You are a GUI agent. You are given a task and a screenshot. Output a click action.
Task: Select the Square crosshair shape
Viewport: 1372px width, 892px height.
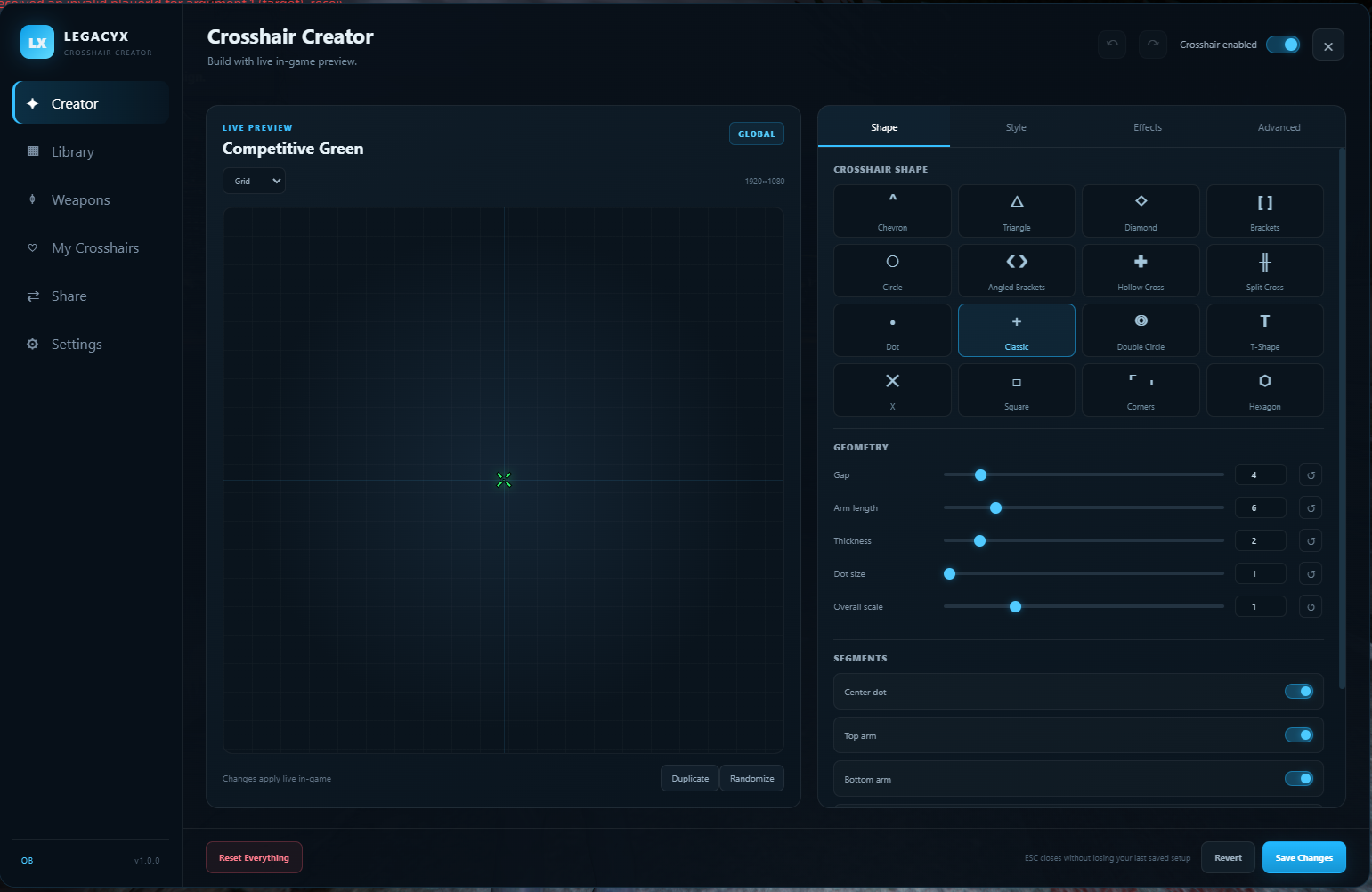coord(1017,390)
